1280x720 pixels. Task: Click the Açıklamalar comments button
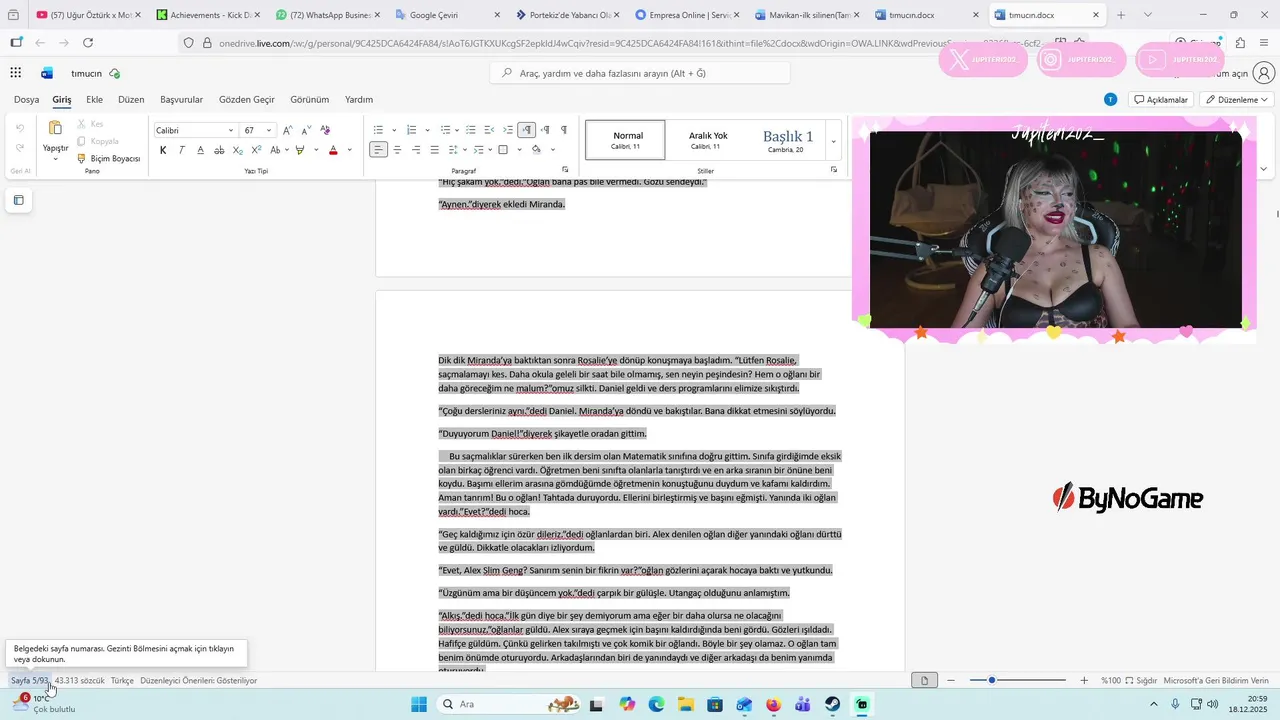[1160, 100]
